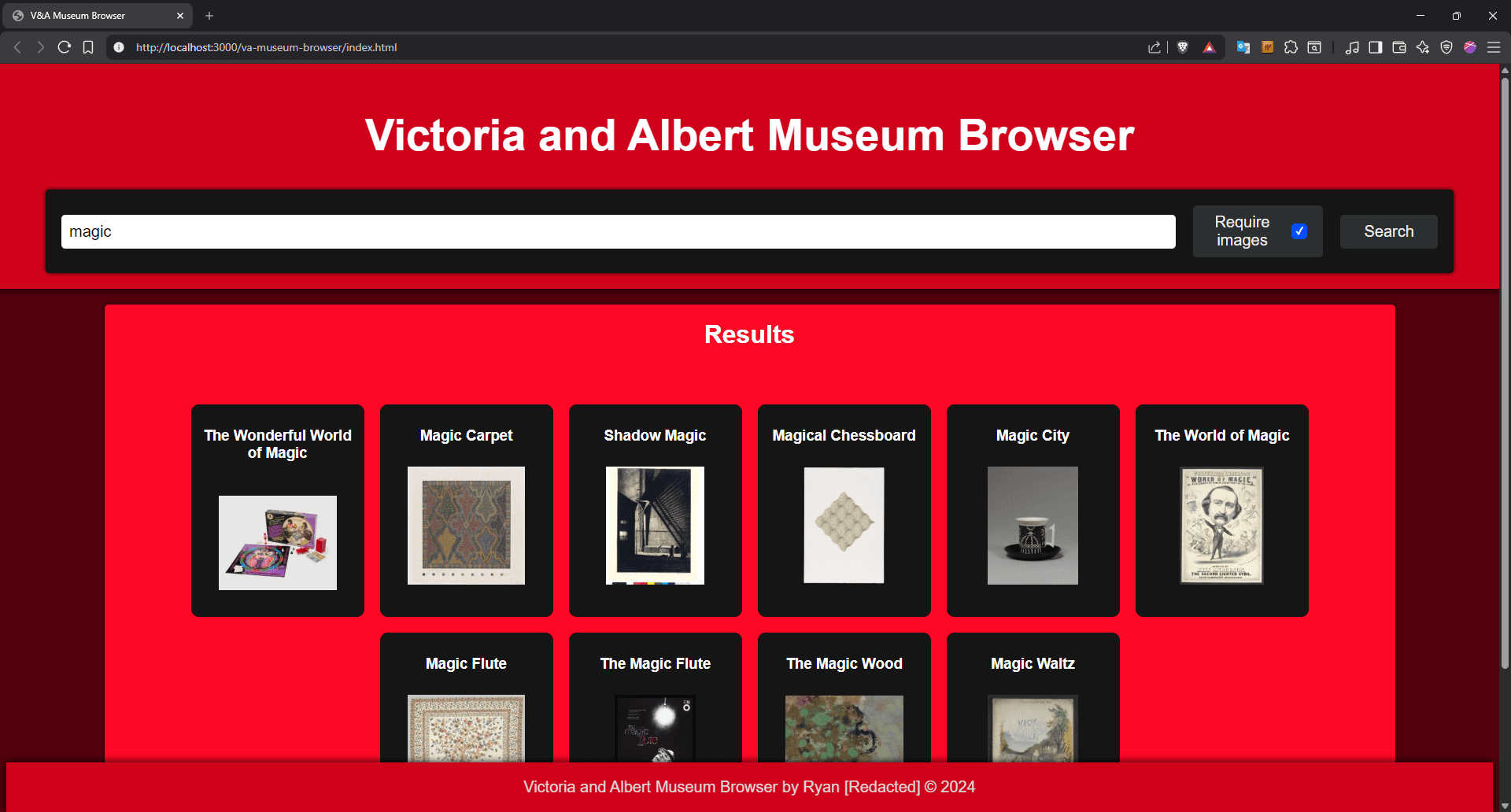Toggle the browser sidebar panel

1376,47
